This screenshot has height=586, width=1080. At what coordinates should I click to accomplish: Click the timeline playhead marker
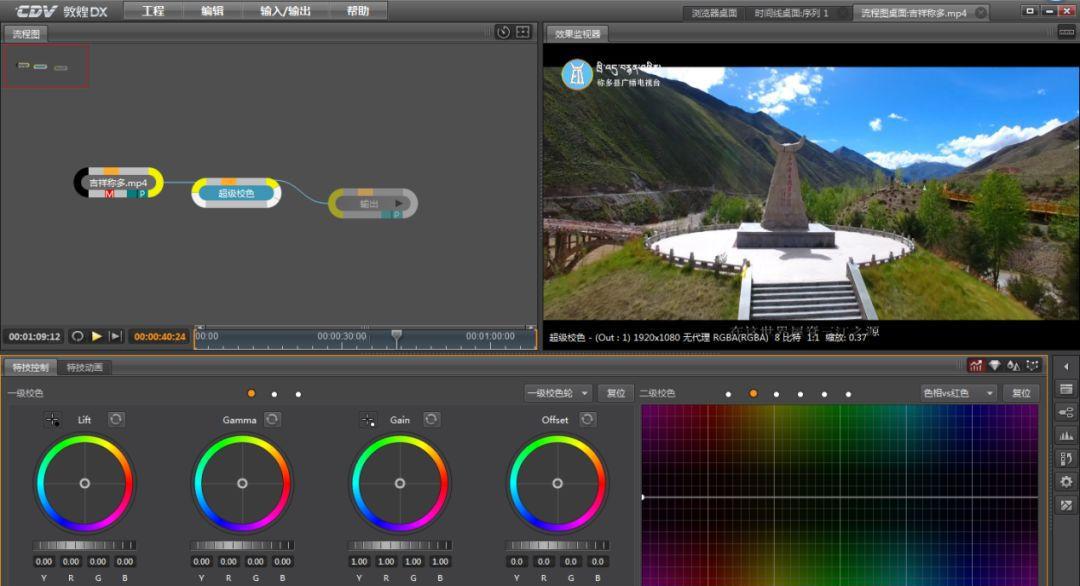(x=397, y=336)
